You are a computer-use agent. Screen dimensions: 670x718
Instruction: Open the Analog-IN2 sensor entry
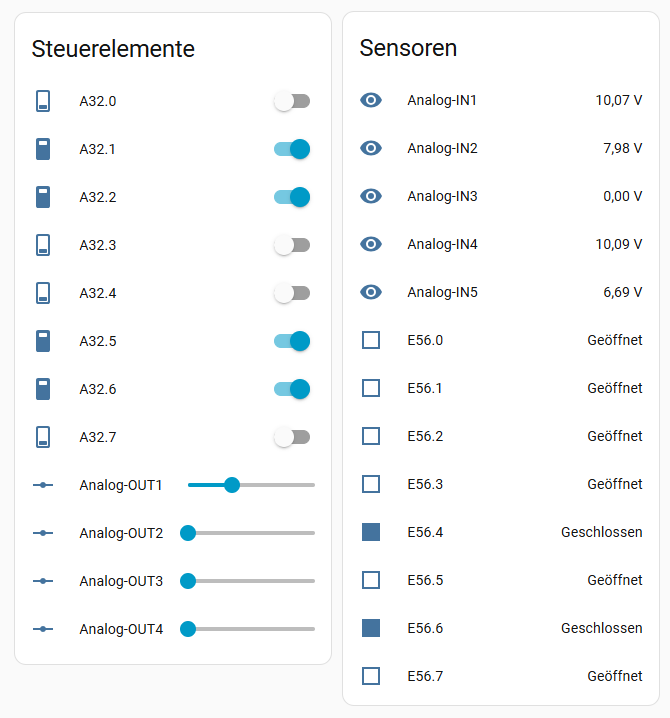click(x=442, y=148)
